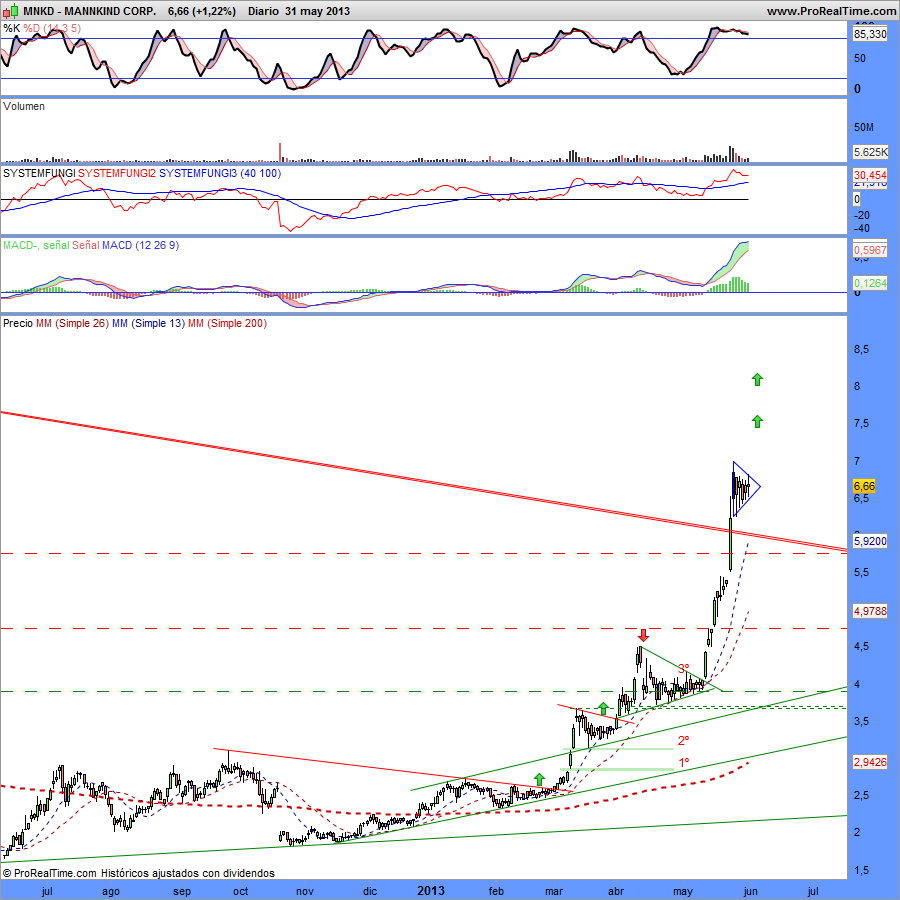This screenshot has height=900, width=900.
Task: Click the mar month marker on the time axis
Action: coord(554,891)
